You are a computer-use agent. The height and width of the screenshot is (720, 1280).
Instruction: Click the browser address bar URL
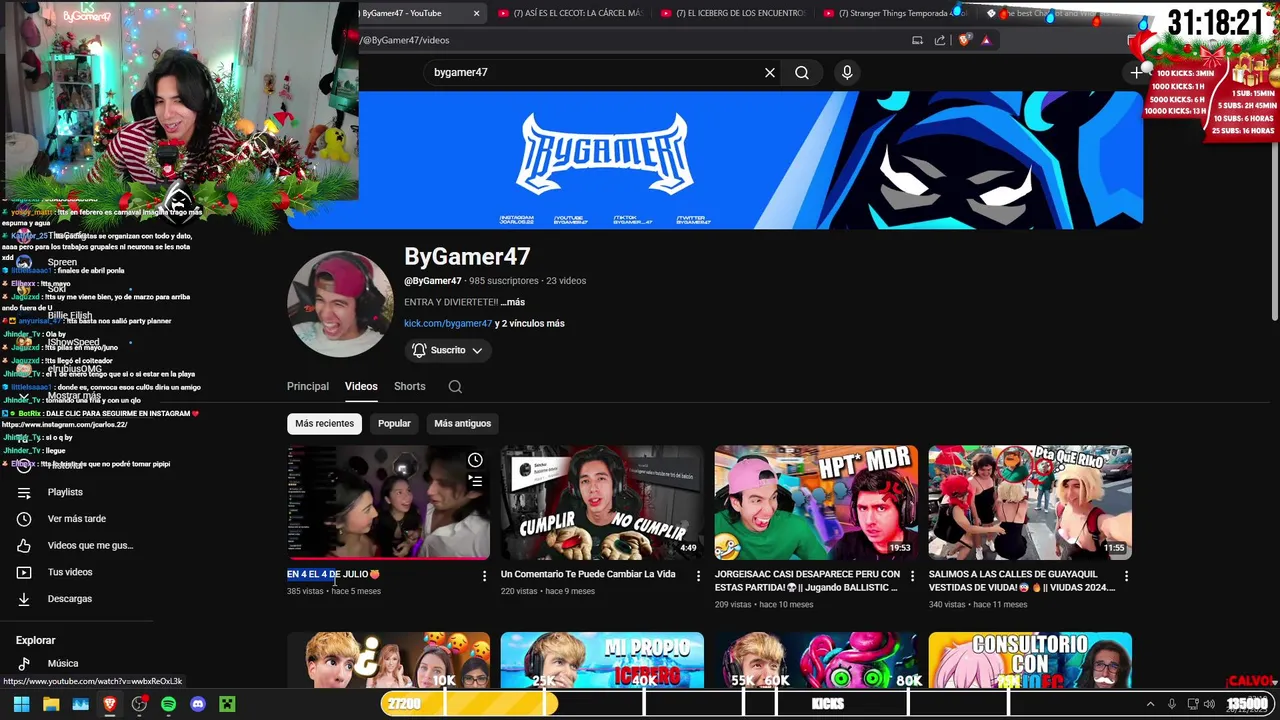point(405,40)
